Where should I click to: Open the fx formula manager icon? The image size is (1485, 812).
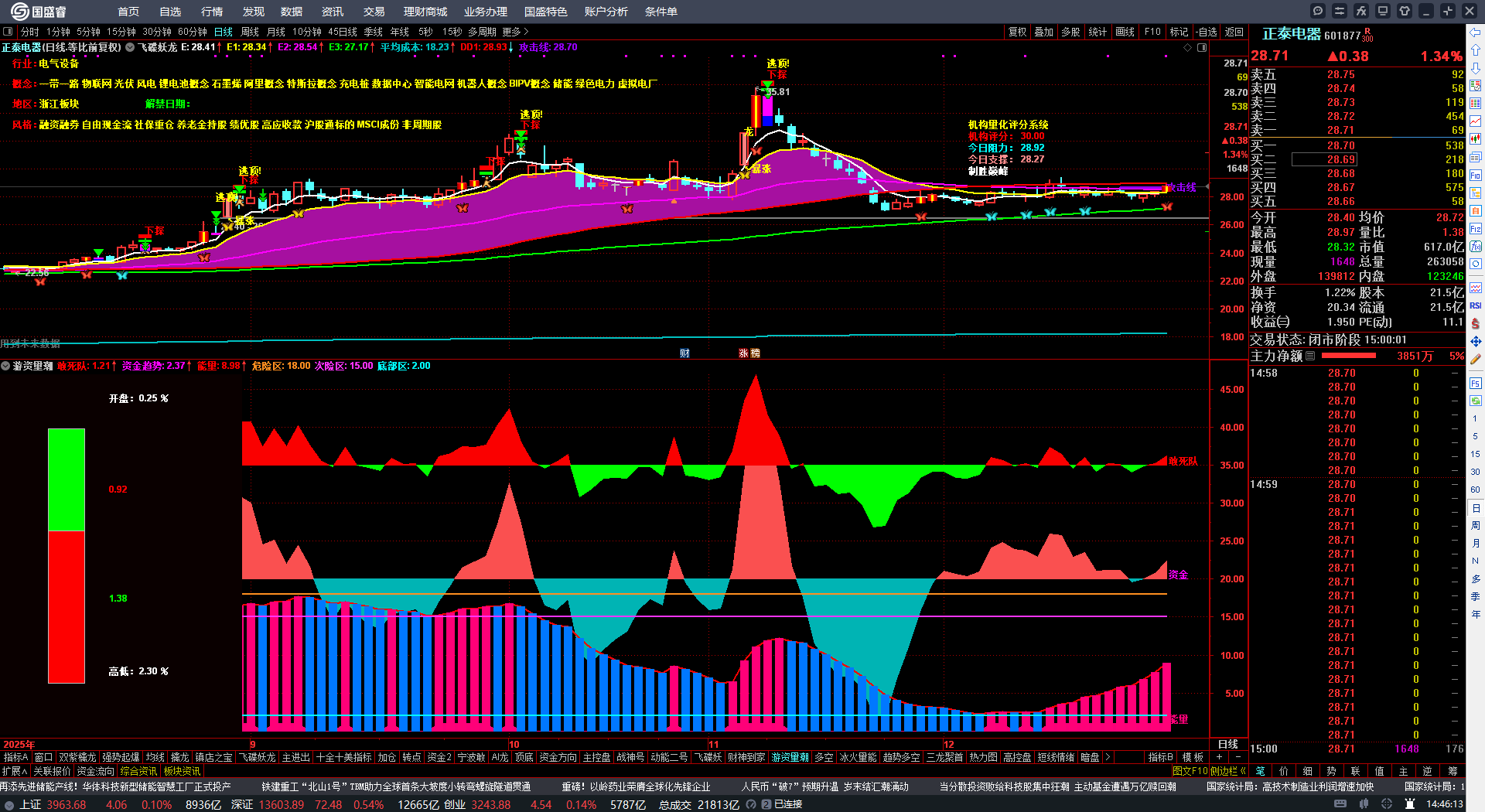(x=1361, y=11)
